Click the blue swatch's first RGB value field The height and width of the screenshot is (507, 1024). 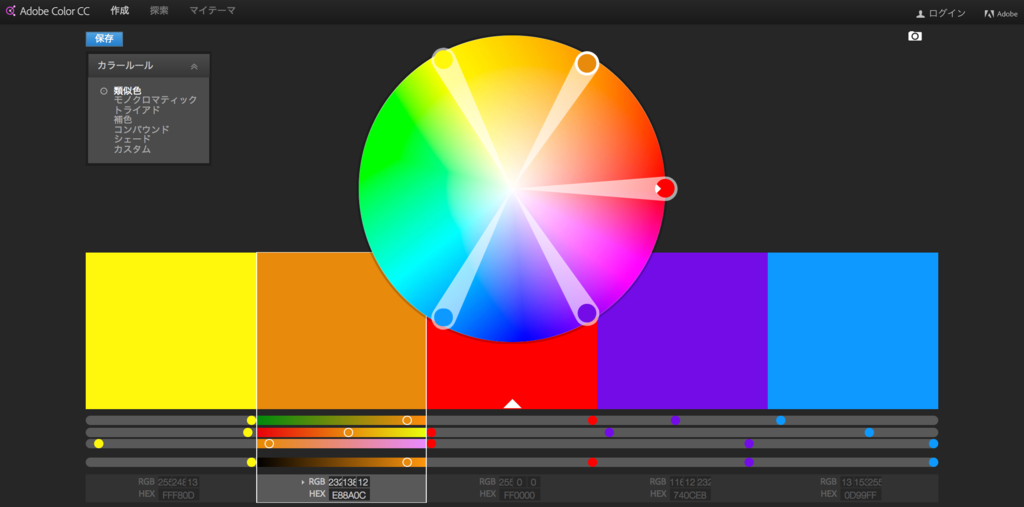tap(846, 482)
